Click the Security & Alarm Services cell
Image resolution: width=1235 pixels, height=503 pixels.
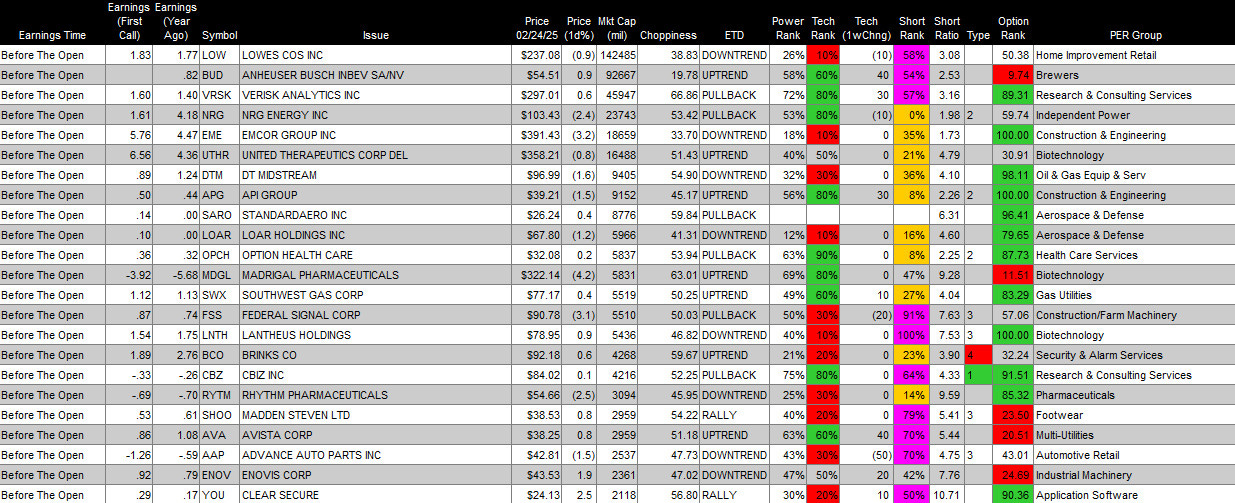tap(1134, 355)
